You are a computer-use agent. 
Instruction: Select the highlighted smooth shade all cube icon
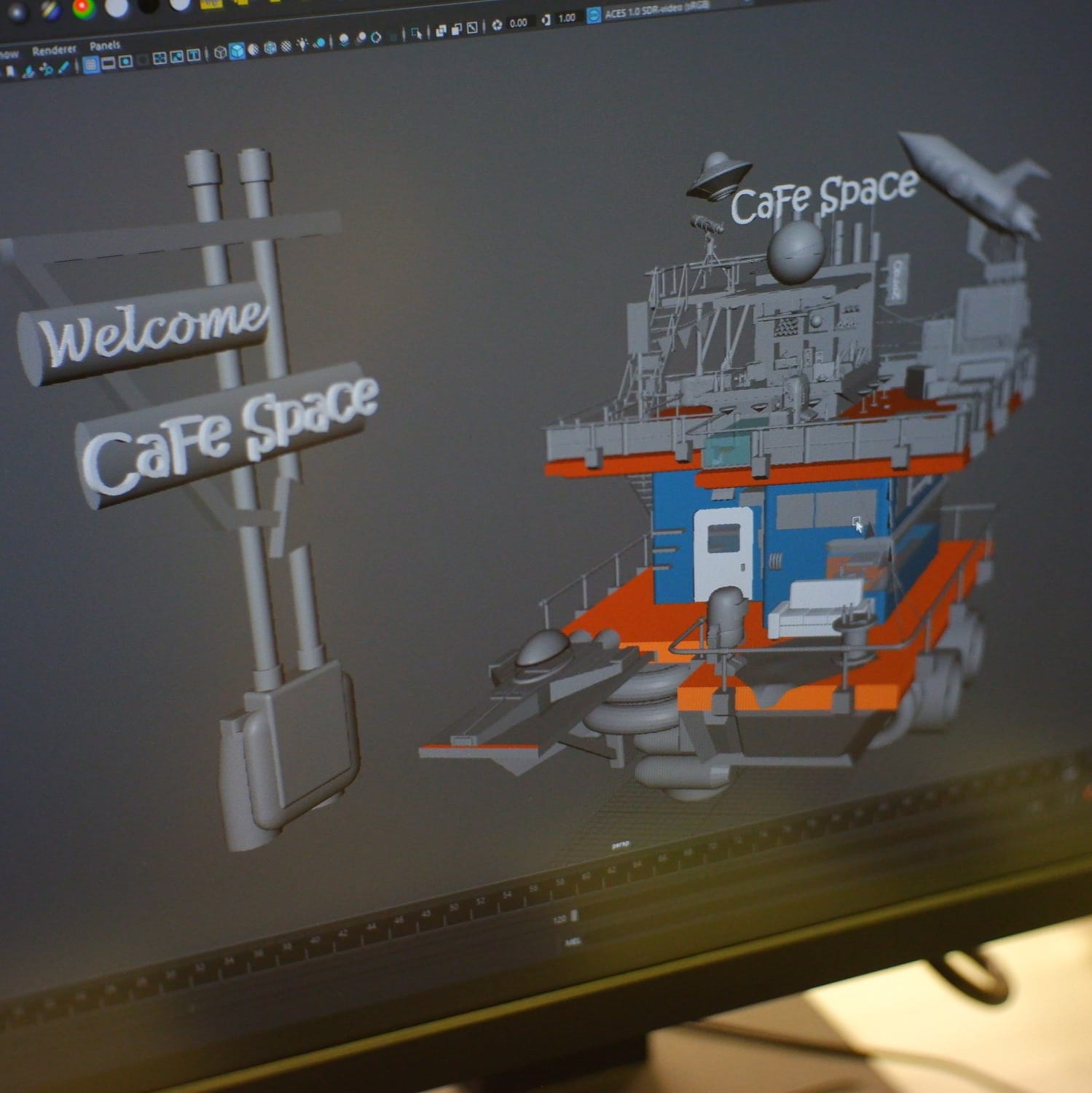(237, 50)
